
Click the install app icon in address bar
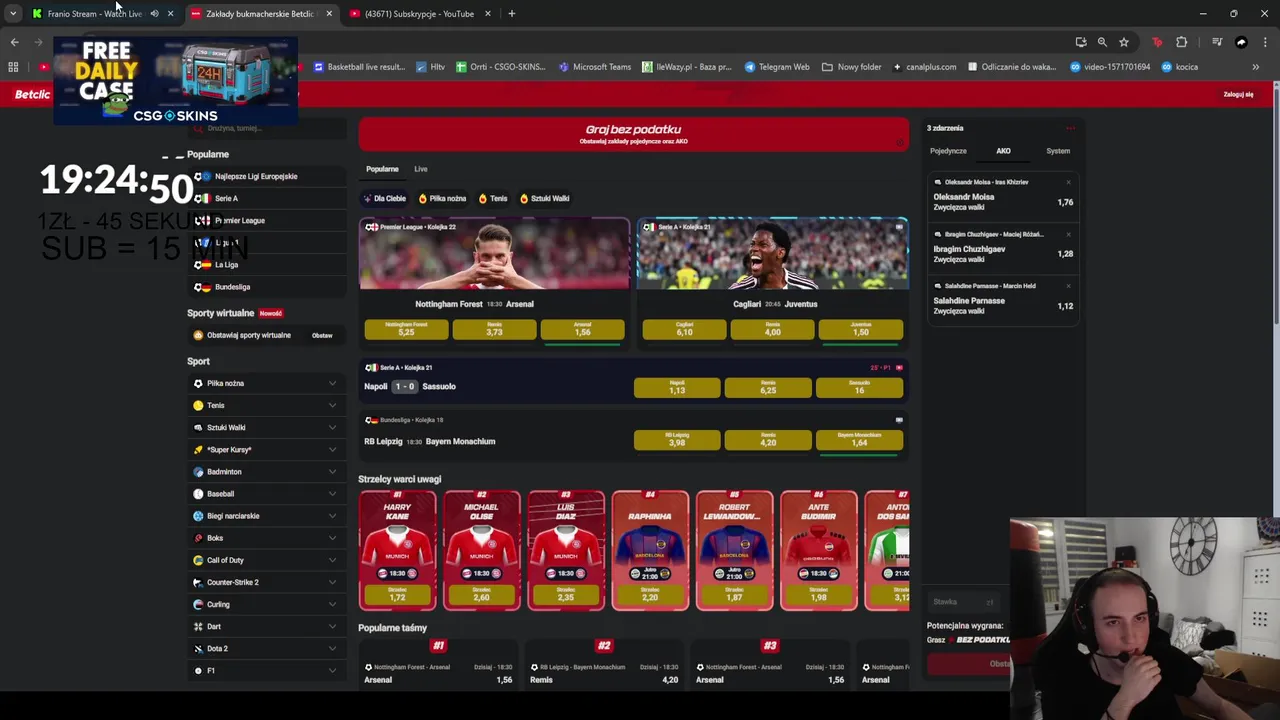click(x=1081, y=42)
